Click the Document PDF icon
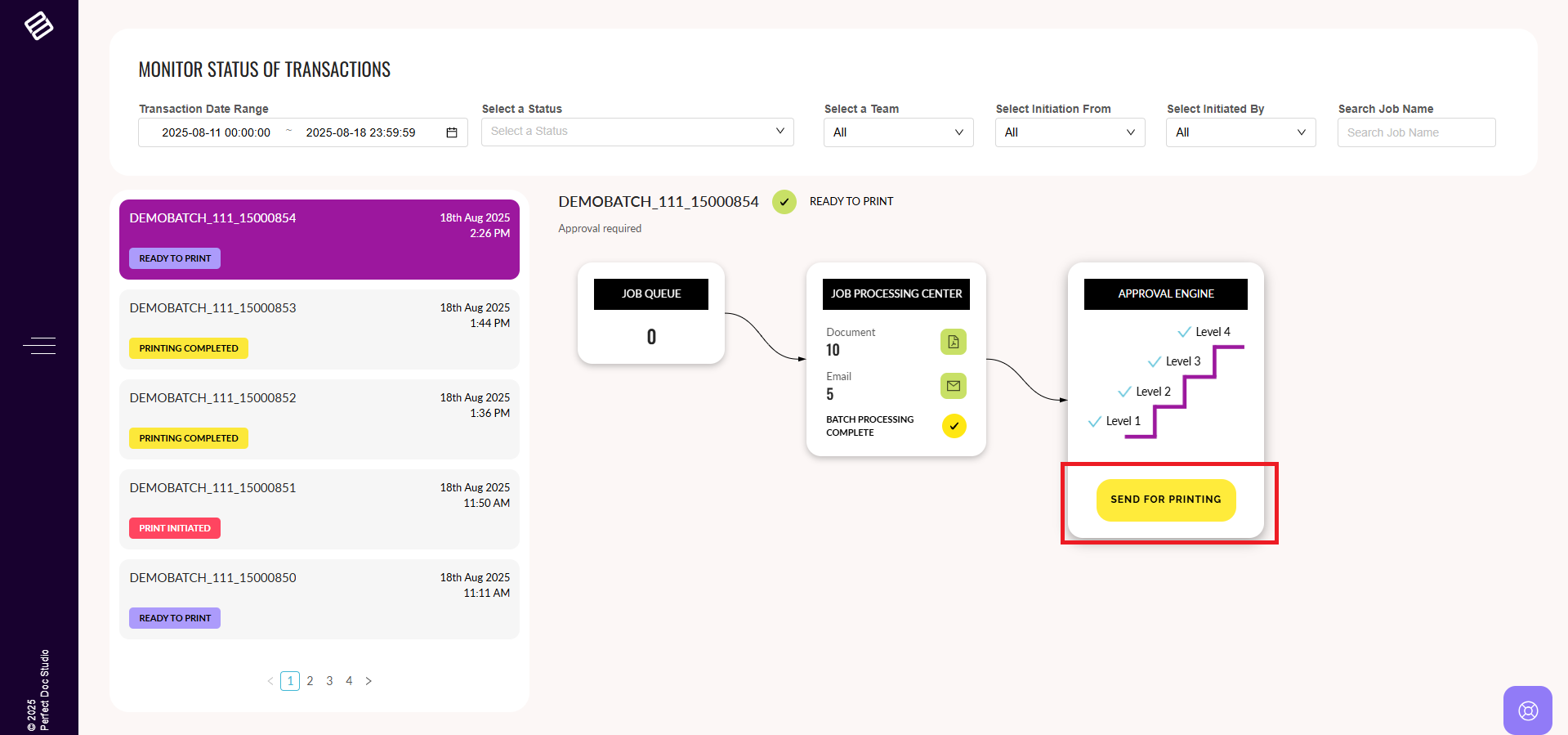 coord(953,342)
